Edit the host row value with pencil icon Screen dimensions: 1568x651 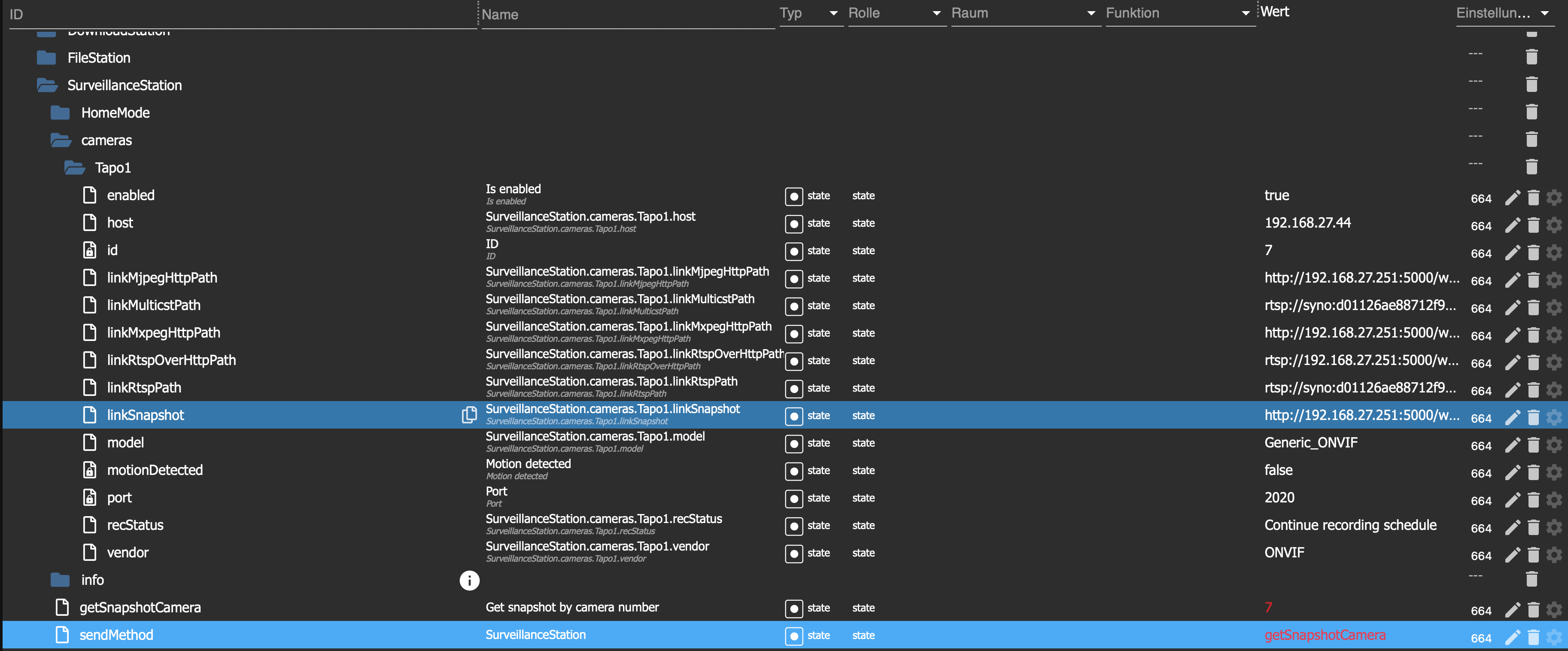[x=1512, y=225]
